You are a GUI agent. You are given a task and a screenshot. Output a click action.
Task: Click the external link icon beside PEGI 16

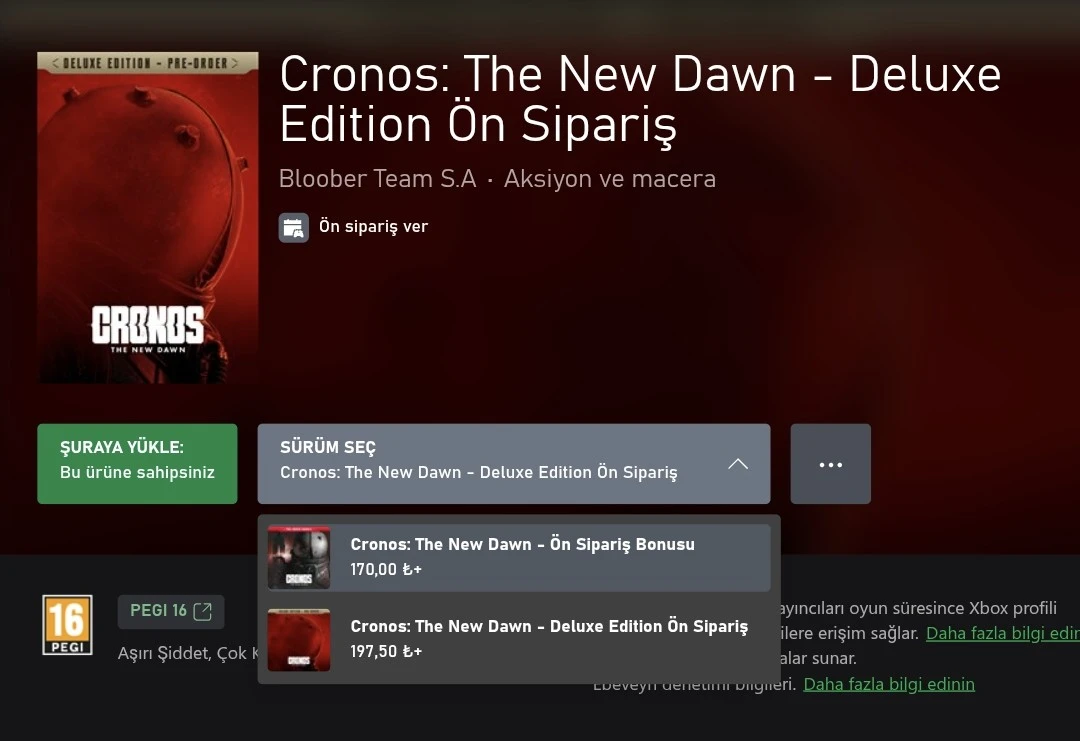[x=202, y=611]
